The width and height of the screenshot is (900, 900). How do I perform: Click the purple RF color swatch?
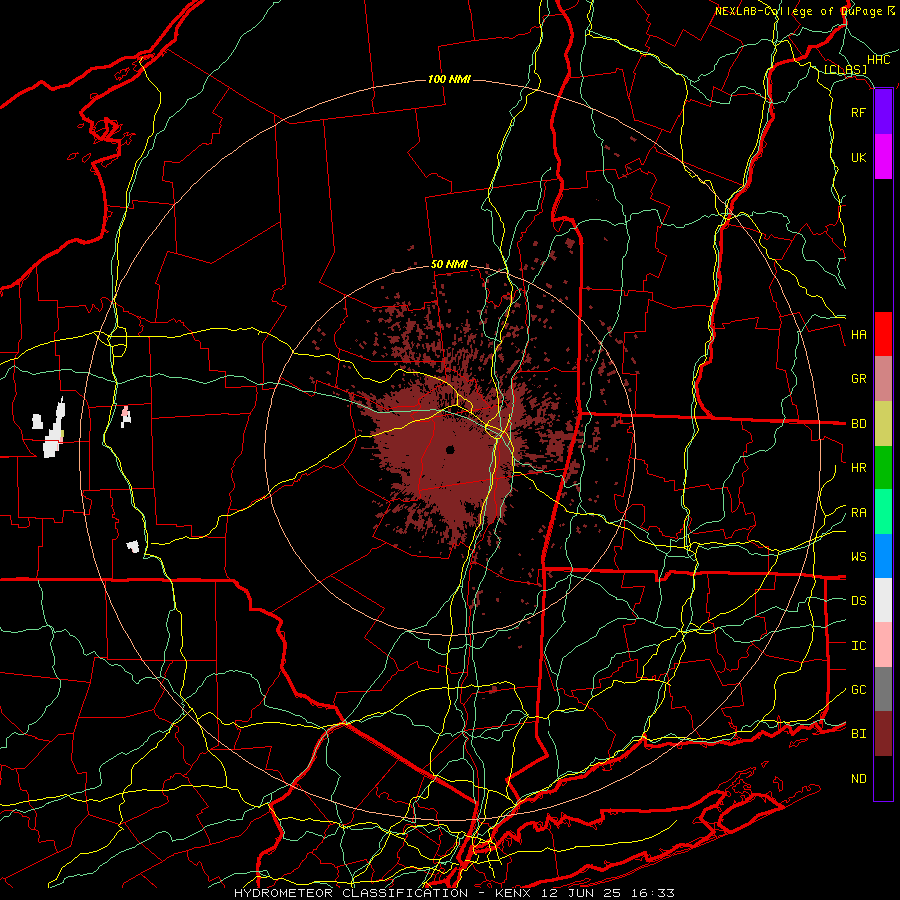(883, 112)
